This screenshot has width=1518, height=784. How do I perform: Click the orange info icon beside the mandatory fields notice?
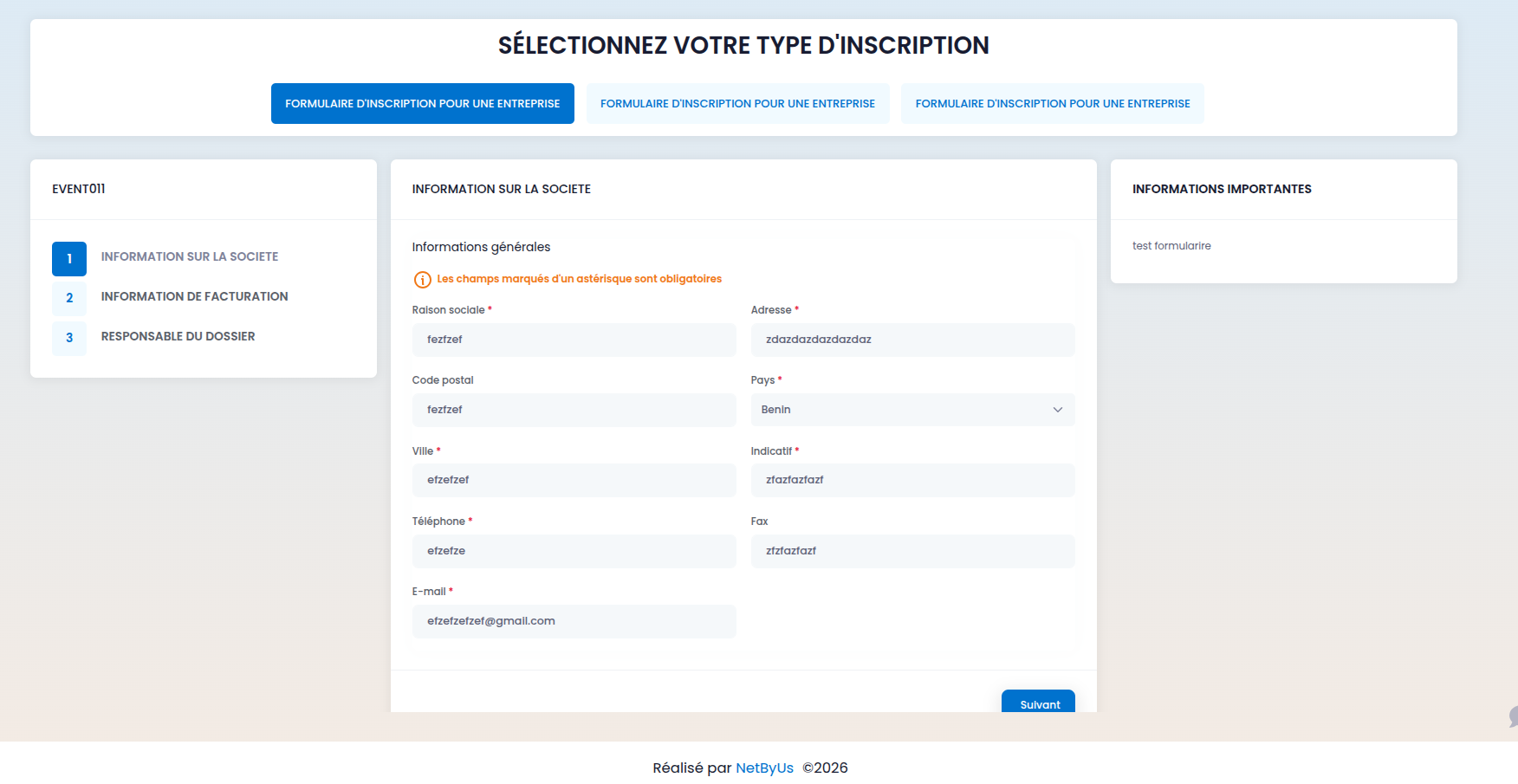click(x=423, y=280)
